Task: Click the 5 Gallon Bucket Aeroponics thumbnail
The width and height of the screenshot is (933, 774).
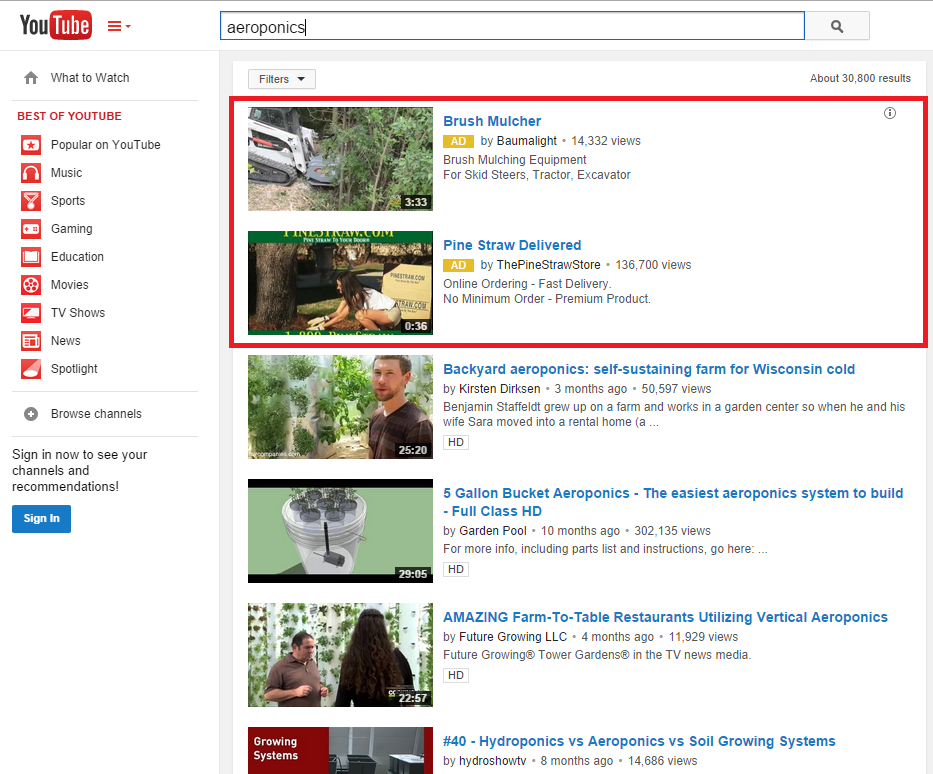Action: pyautogui.click(x=340, y=531)
